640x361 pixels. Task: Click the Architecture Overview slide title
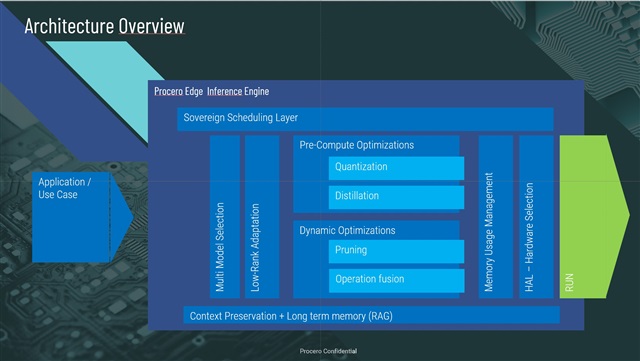104,26
